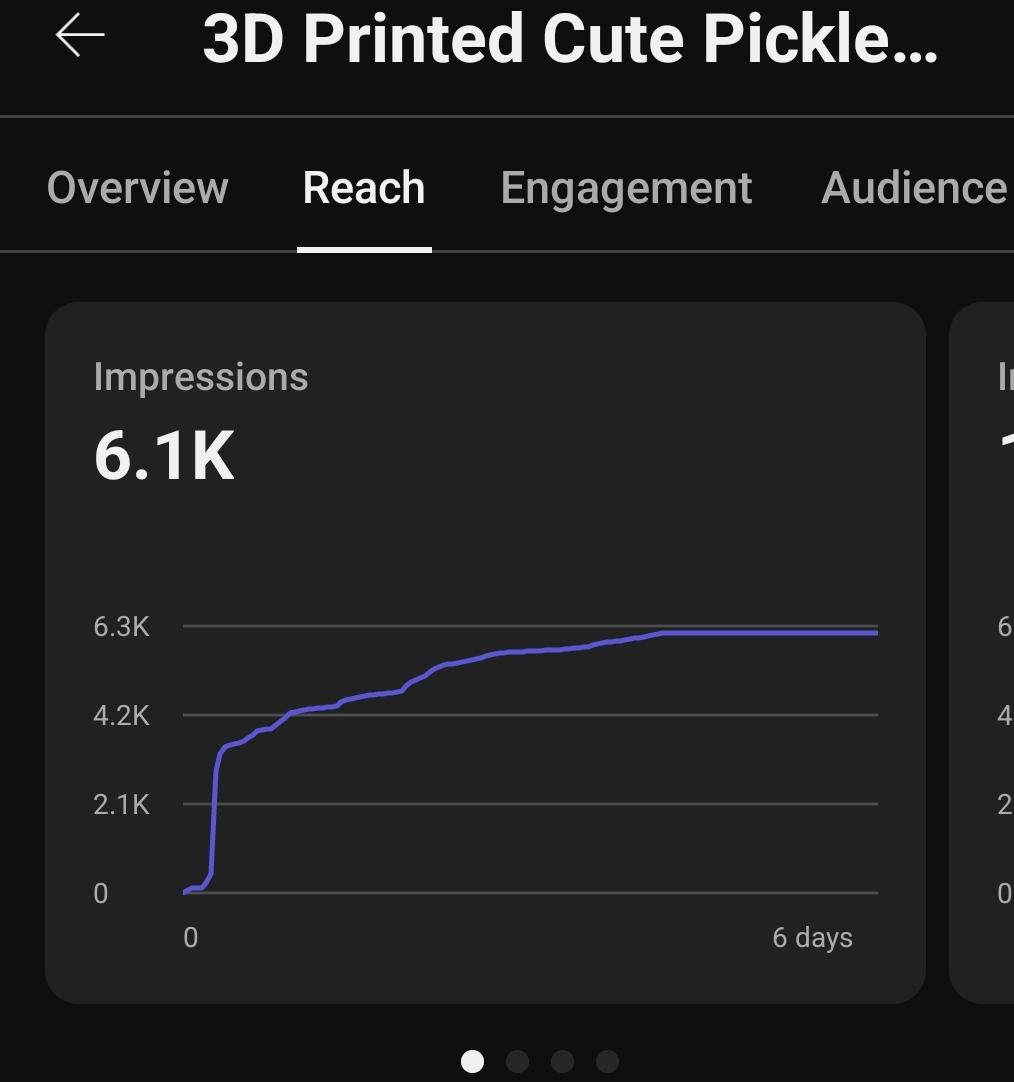Select the fourth carousel page dot
The image size is (1014, 1082).
[x=607, y=1061]
